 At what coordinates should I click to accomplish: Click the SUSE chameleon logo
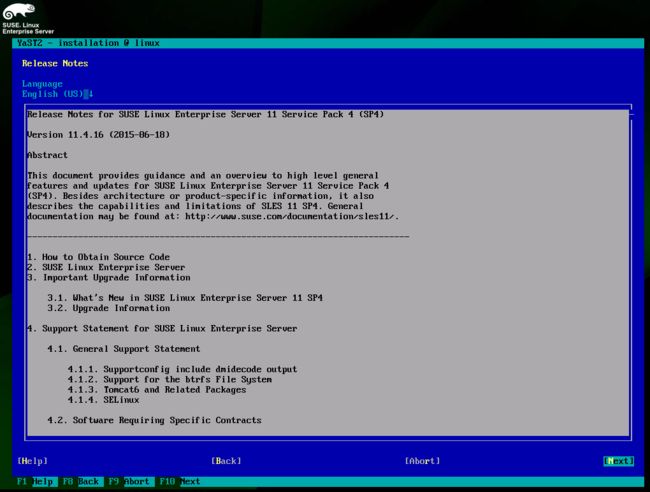coord(18,12)
